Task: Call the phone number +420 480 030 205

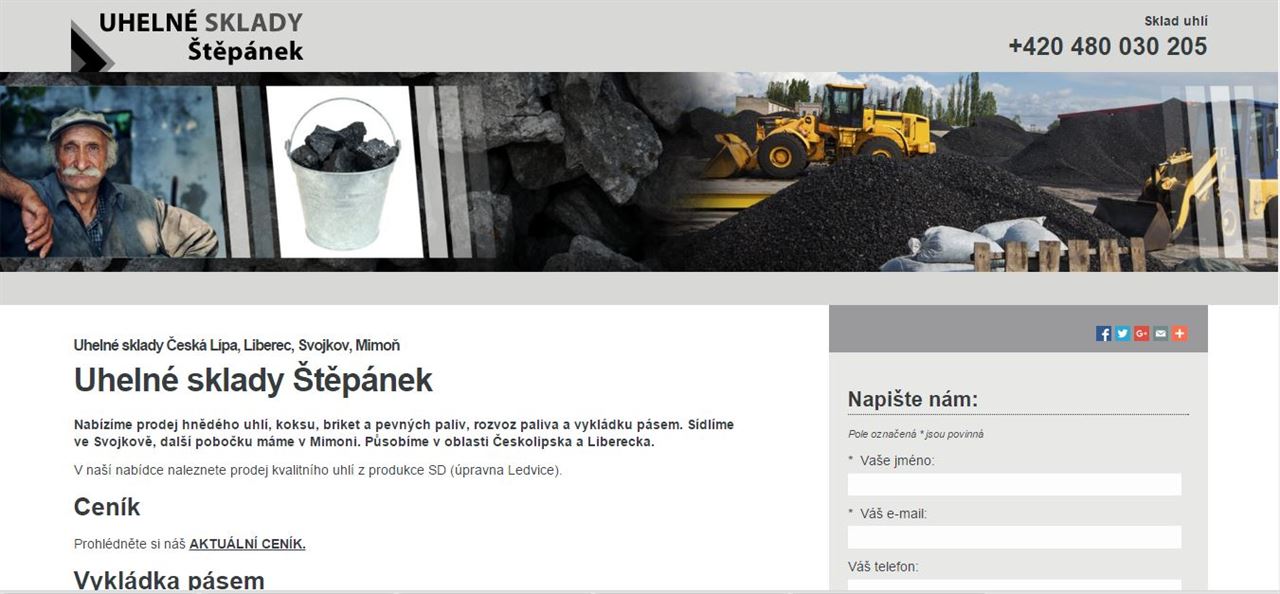Action: [x=1107, y=46]
